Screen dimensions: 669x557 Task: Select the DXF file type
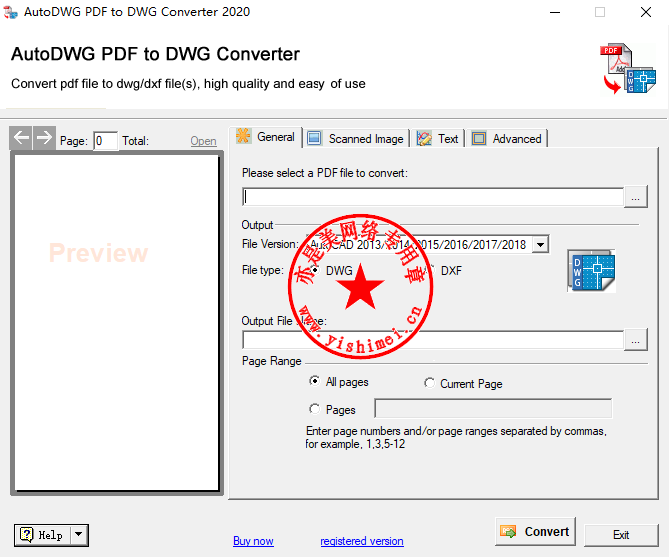tap(430, 270)
